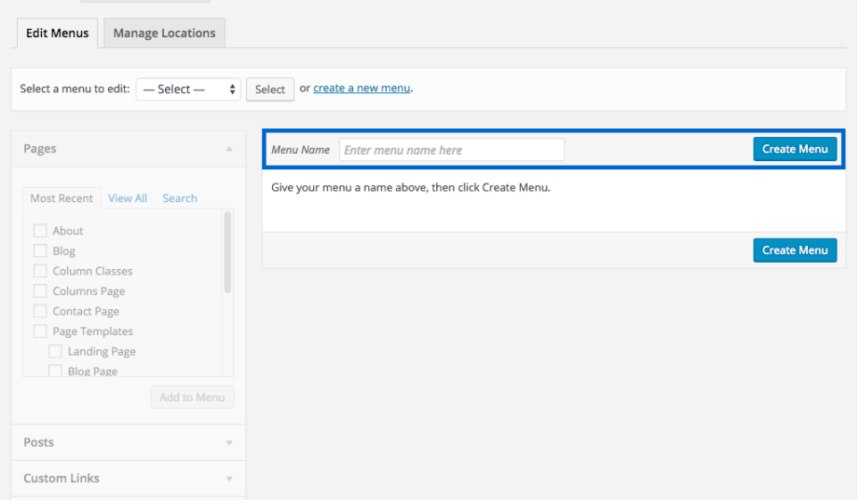Expand the Posts panel arrow
Image resolution: width=860 pixels, height=500 pixels.
(x=229, y=442)
